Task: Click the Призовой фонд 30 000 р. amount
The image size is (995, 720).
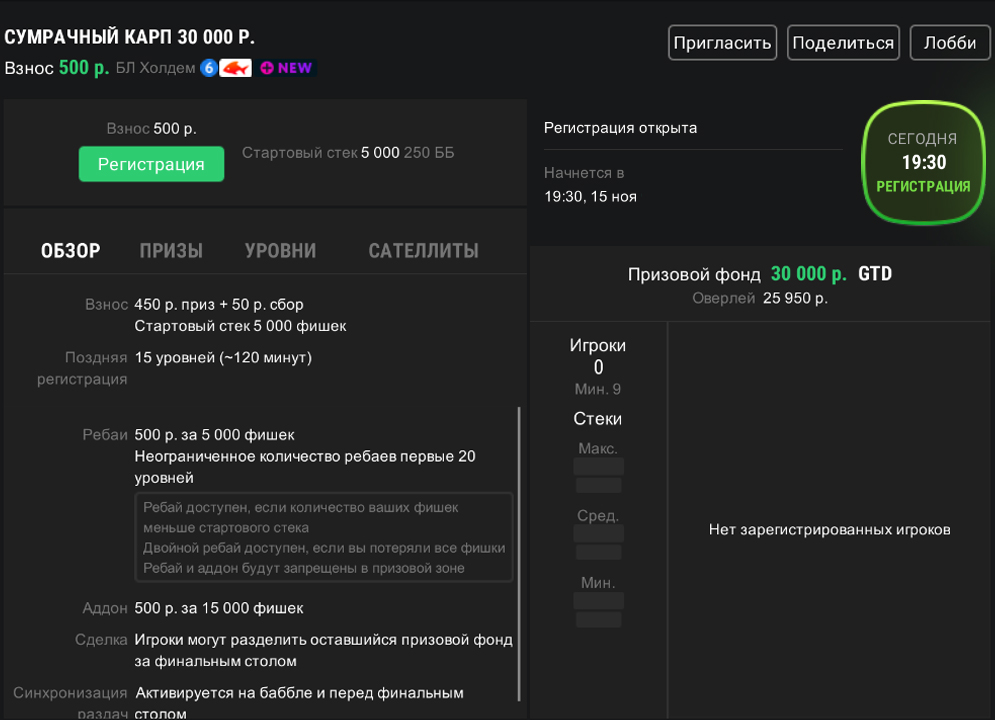Action: [808, 274]
